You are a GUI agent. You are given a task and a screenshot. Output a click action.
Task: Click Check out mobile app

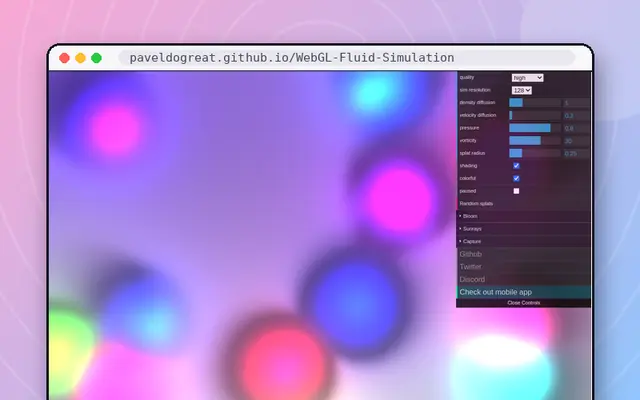pos(524,292)
